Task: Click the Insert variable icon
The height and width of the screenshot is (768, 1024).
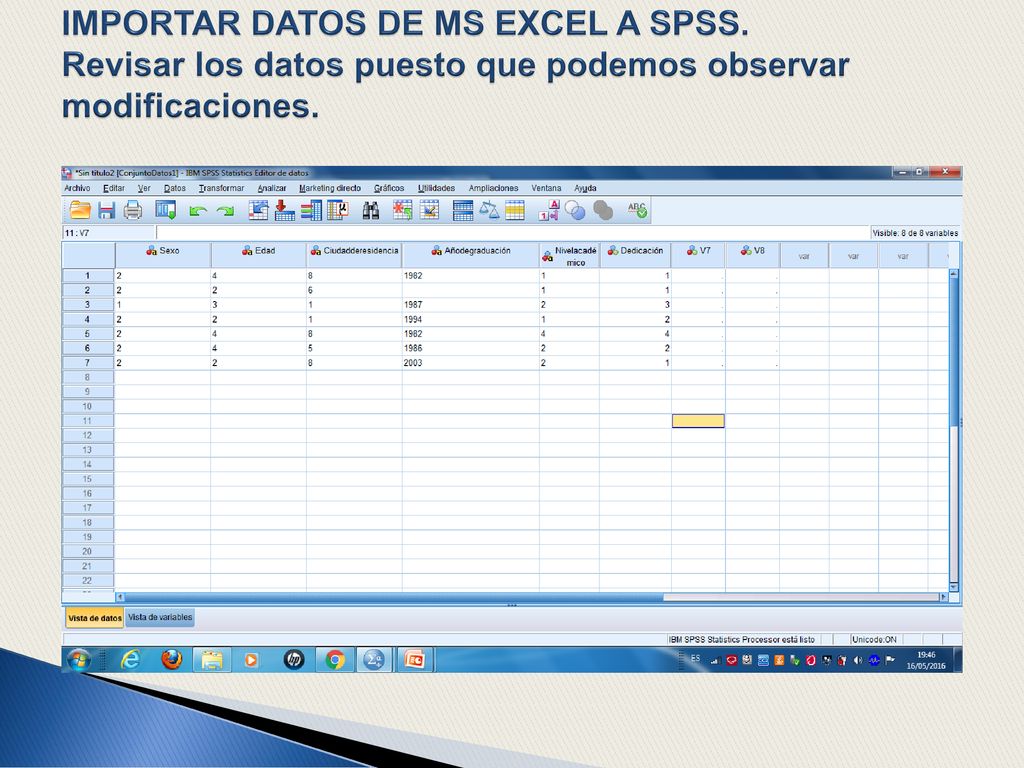Action: (429, 210)
